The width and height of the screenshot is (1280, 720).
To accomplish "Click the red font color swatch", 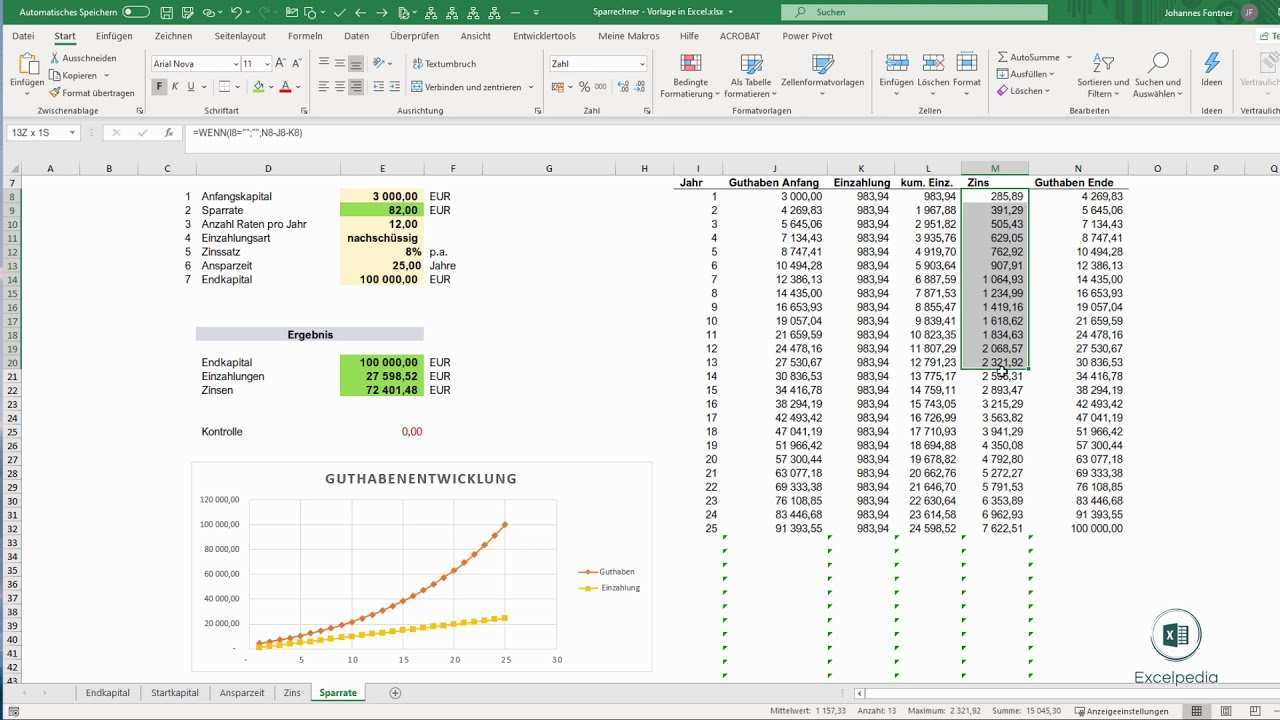I will coord(285,87).
